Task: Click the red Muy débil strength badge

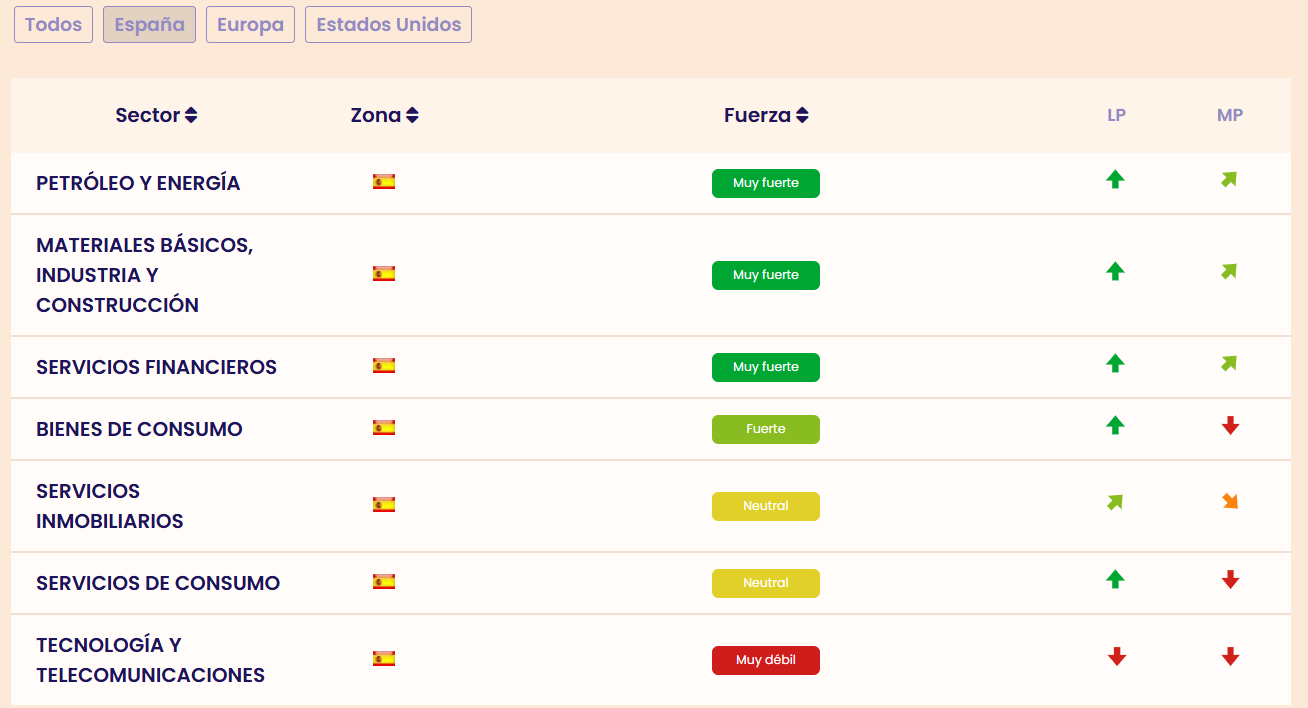Action: click(x=766, y=660)
